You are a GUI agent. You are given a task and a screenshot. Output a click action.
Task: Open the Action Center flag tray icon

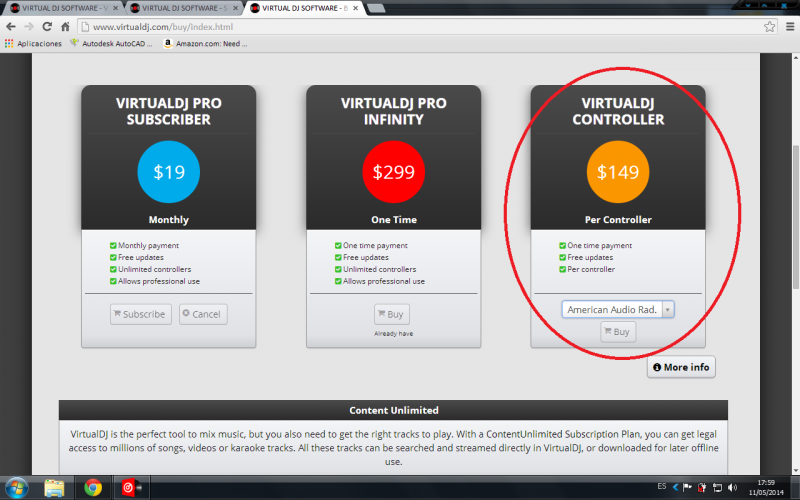687,488
